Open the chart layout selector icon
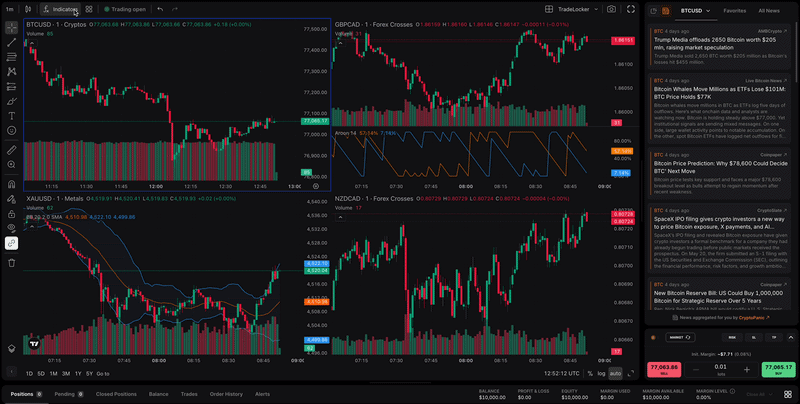Screen dimensions: 800x404 tap(549, 9)
